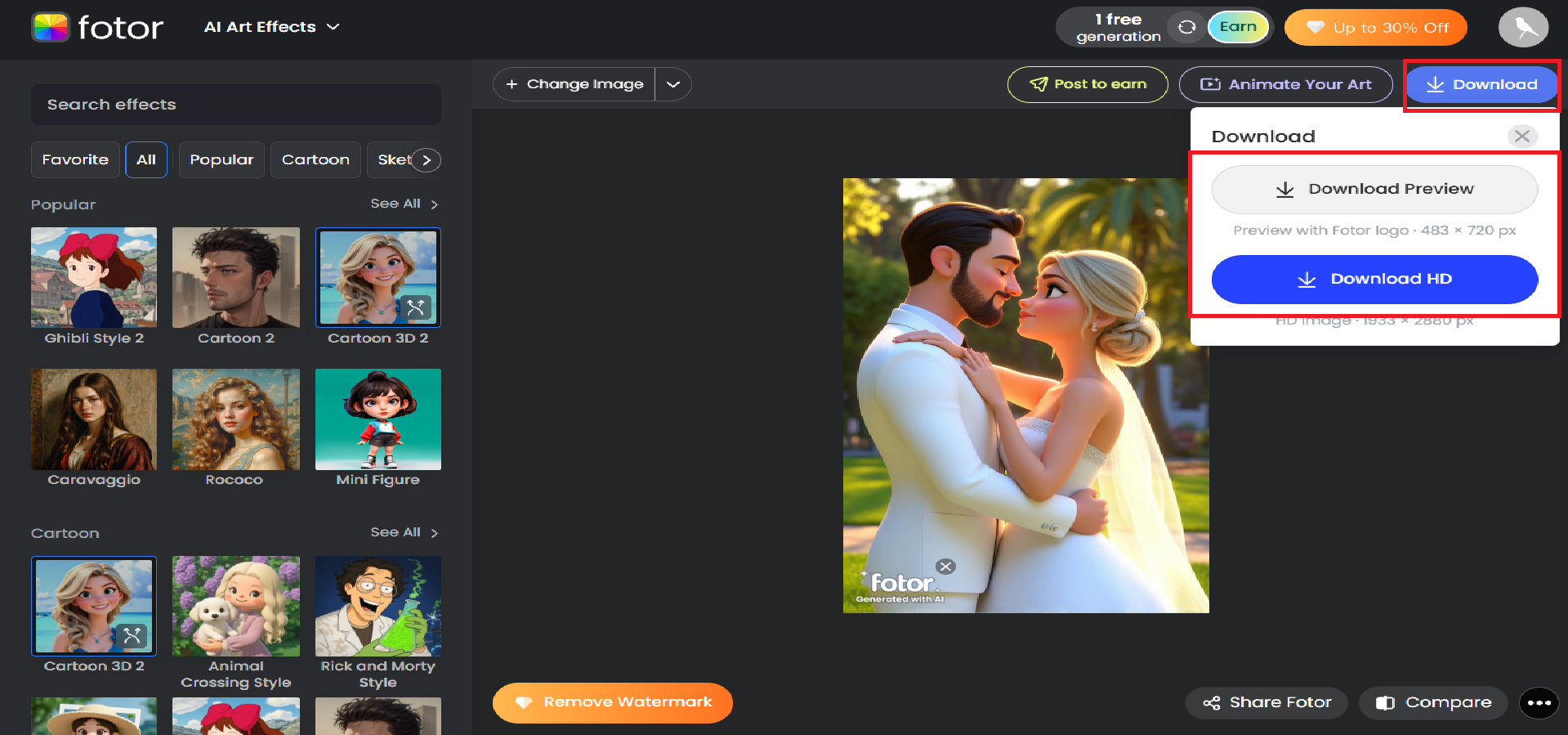The image size is (1568, 735).
Task: Open the user profile avatar
Action: [x=1523, y=28]
